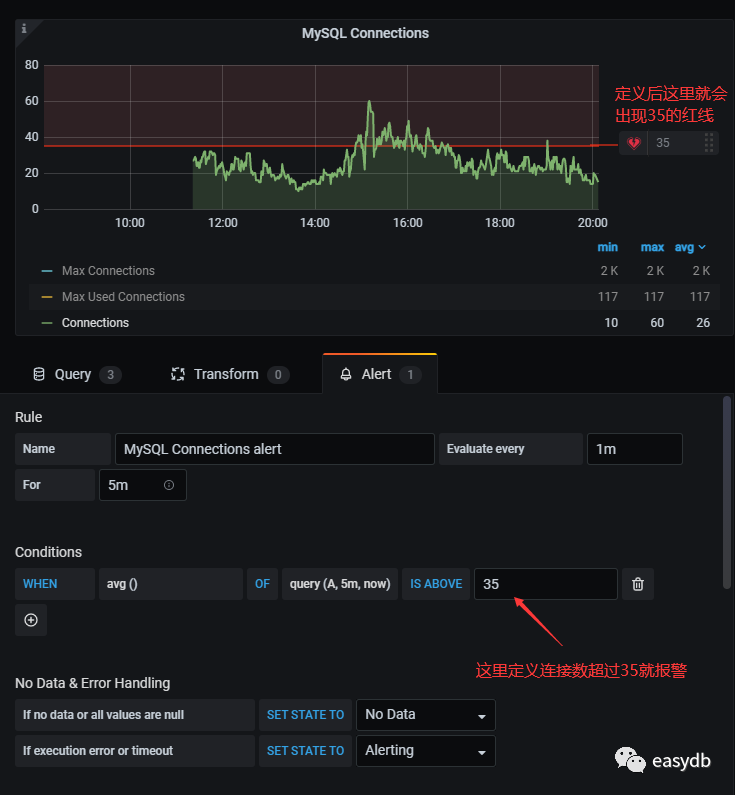Screen dimensions: 735x795
Task: Click the broken heart alert threshold icon
Action: 634,144
